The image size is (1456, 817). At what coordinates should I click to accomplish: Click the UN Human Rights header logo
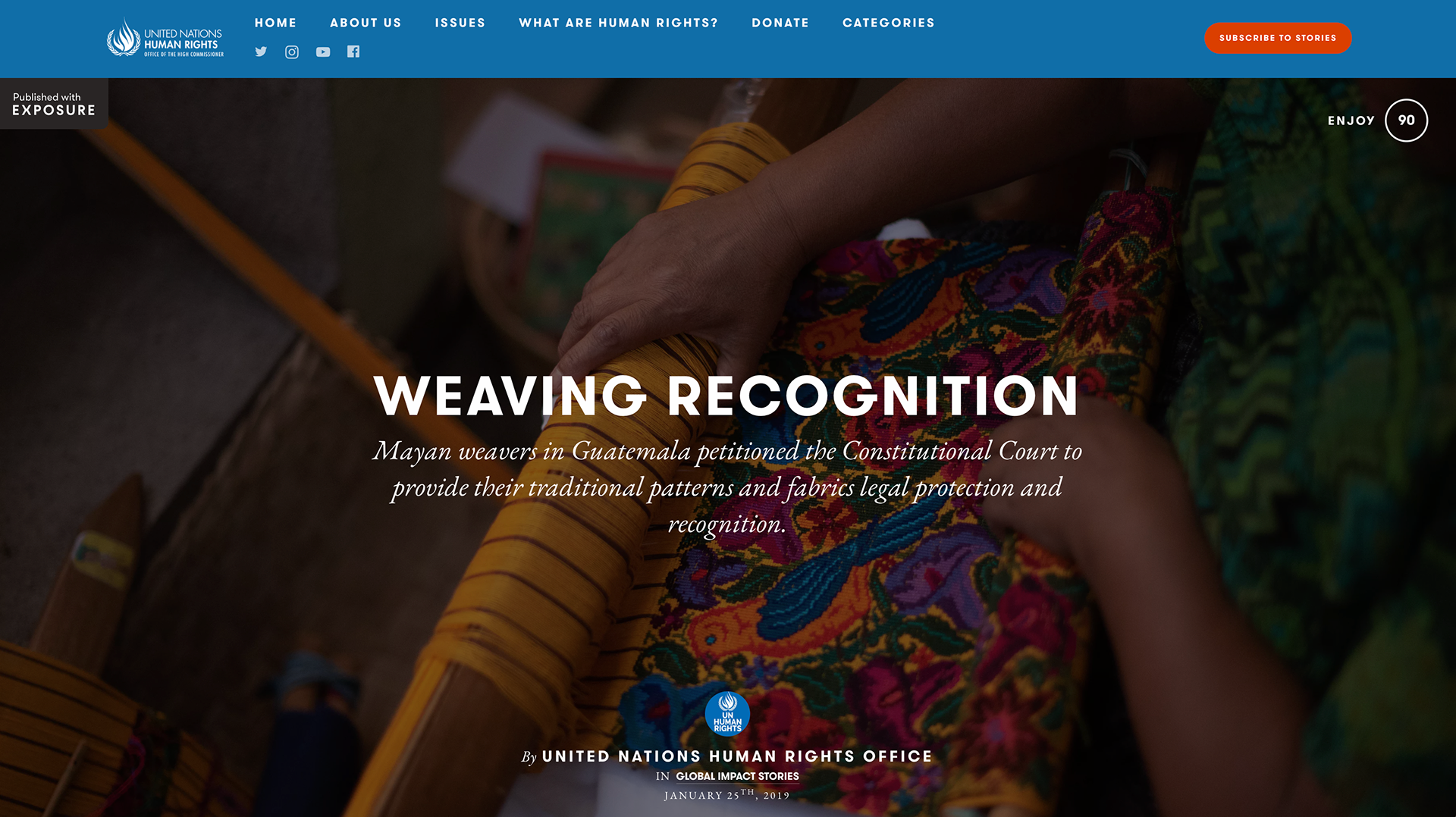point(165,38)
